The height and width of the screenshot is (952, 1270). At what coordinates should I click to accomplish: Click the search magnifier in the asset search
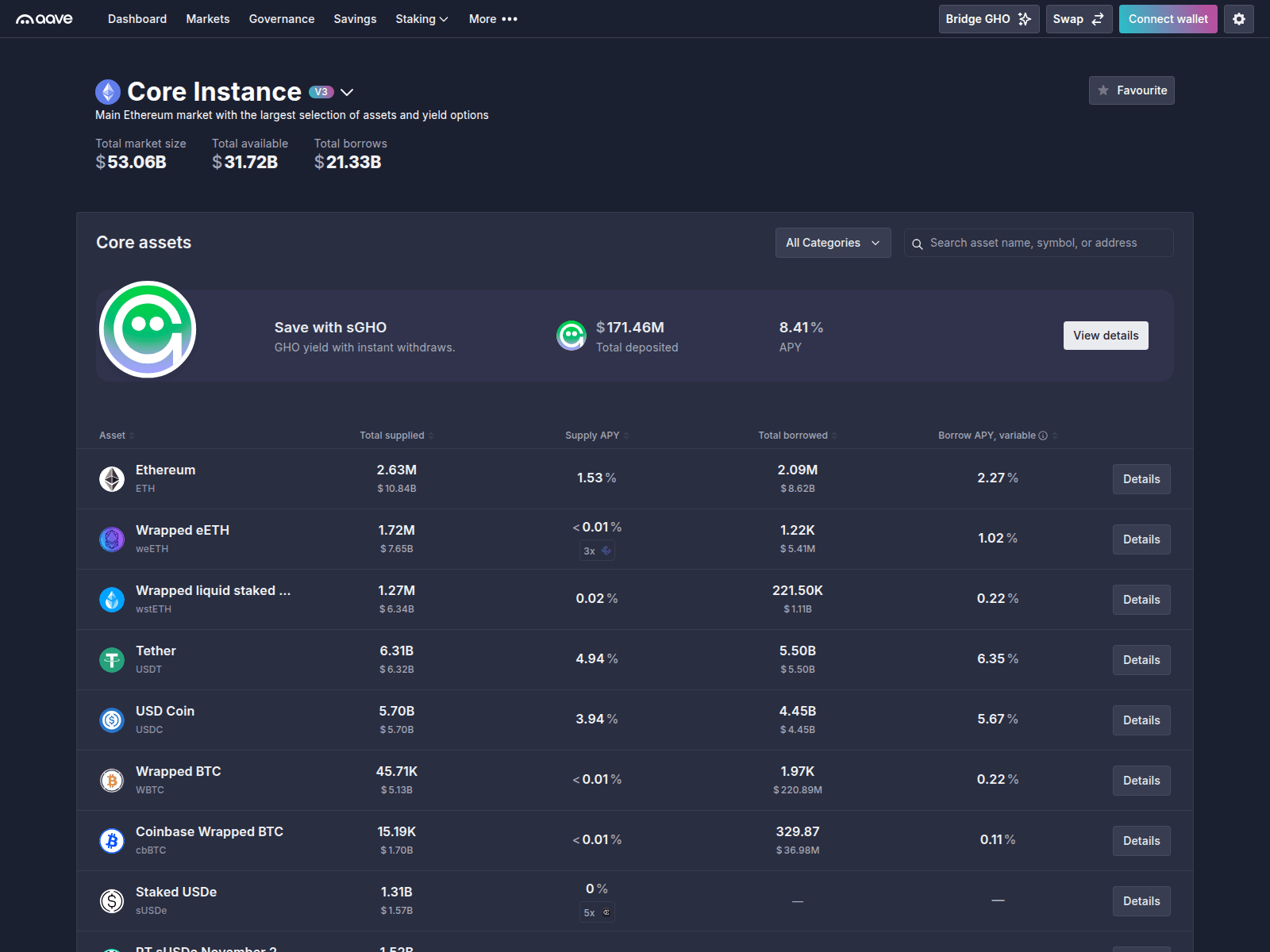pyautogui.click(x=918, y=243)
